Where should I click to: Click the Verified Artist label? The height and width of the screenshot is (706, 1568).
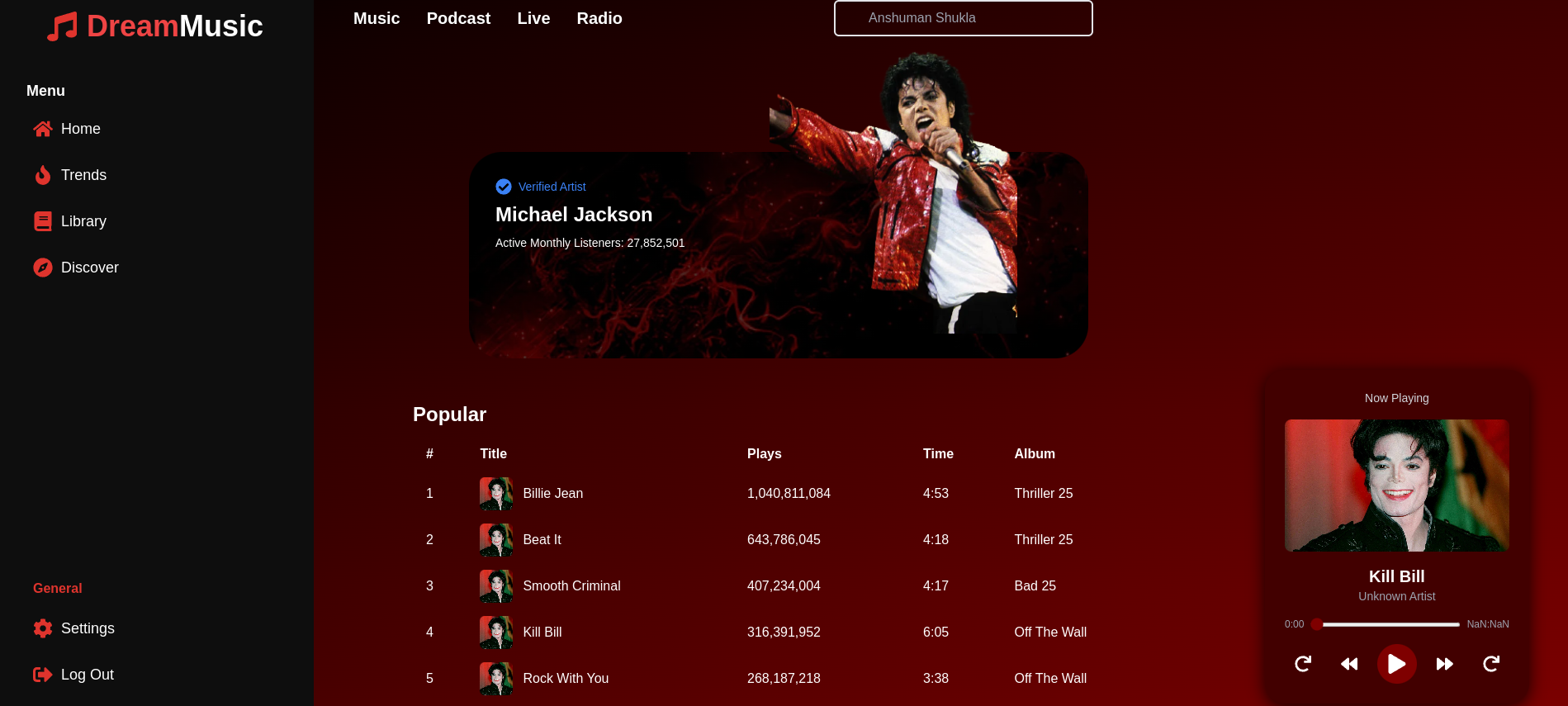[552, 187]
